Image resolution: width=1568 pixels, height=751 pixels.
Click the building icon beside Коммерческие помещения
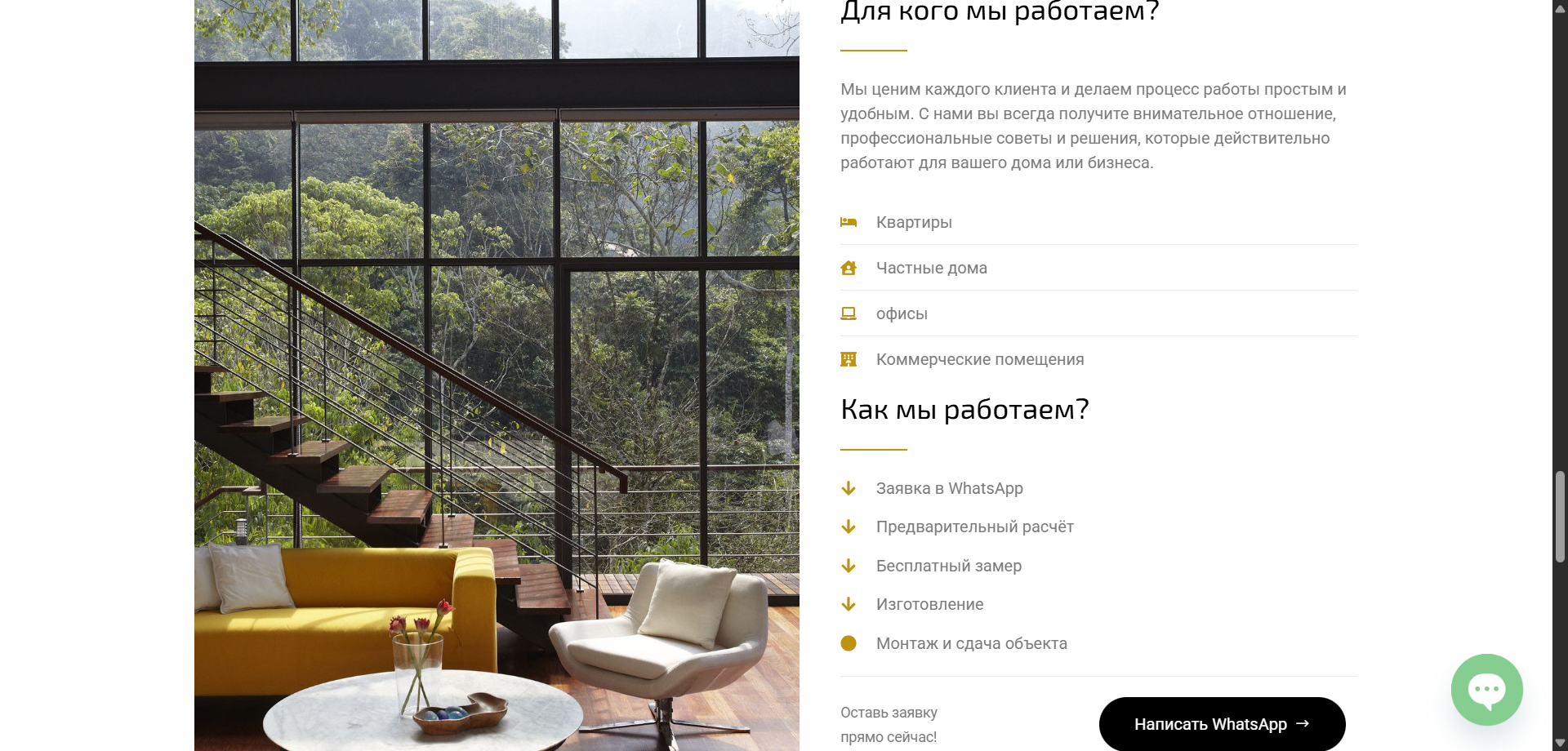coord(849,359)
